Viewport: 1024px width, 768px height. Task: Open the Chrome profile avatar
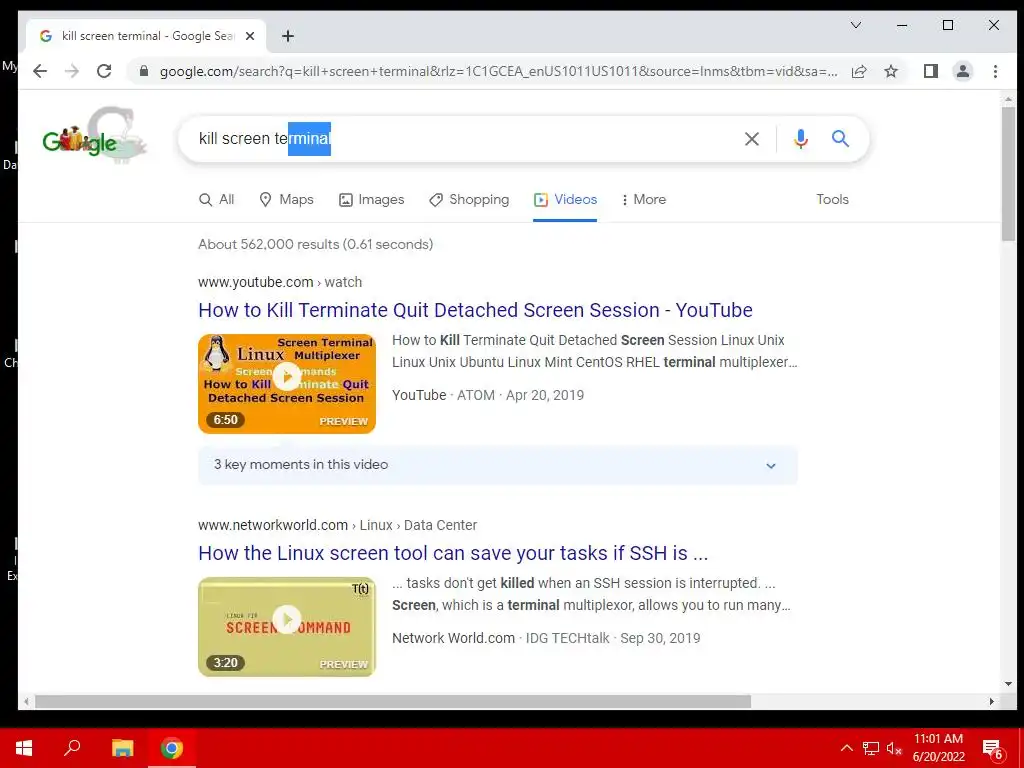click(x=963, y=71)
